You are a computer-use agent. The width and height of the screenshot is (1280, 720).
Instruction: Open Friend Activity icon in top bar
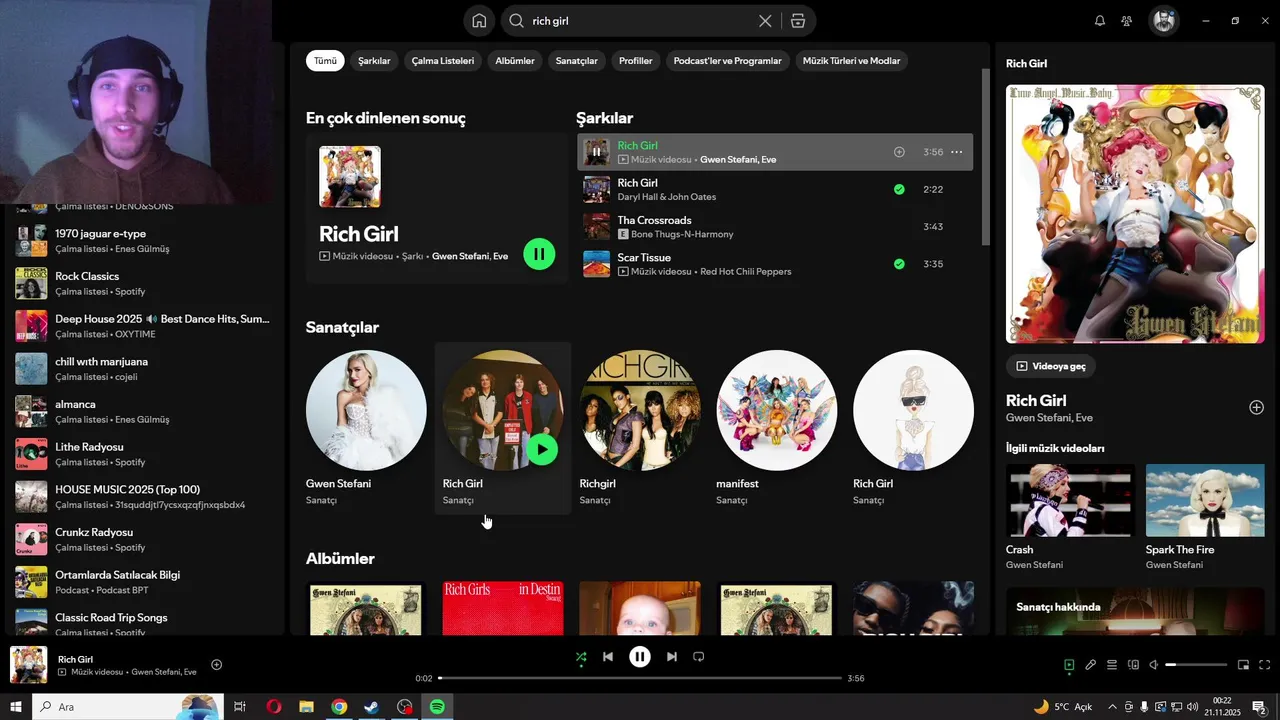(x=1127, y=21)
